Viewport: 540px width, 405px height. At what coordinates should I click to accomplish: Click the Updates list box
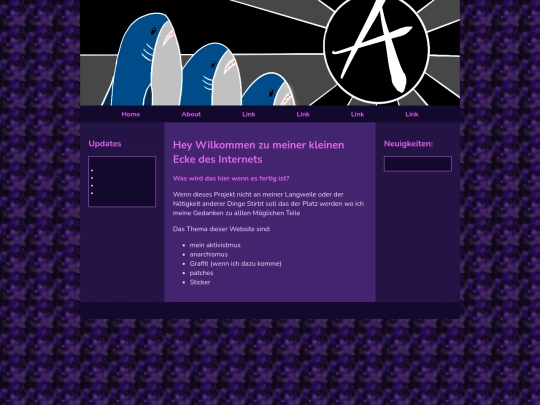pyautogui.click(x=122, y=181)
